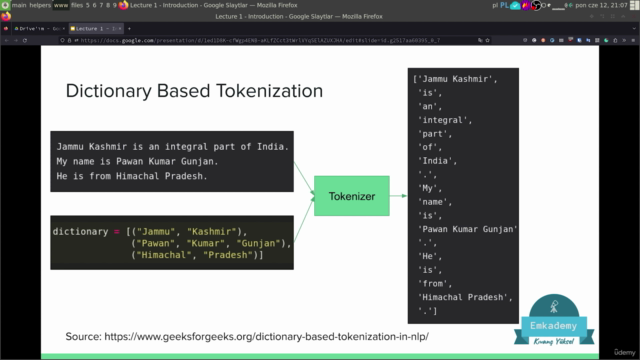The height and width of the screenshot is (360, 640).
Task: Switch to the helpers workspace
Action: coord(40,5)
